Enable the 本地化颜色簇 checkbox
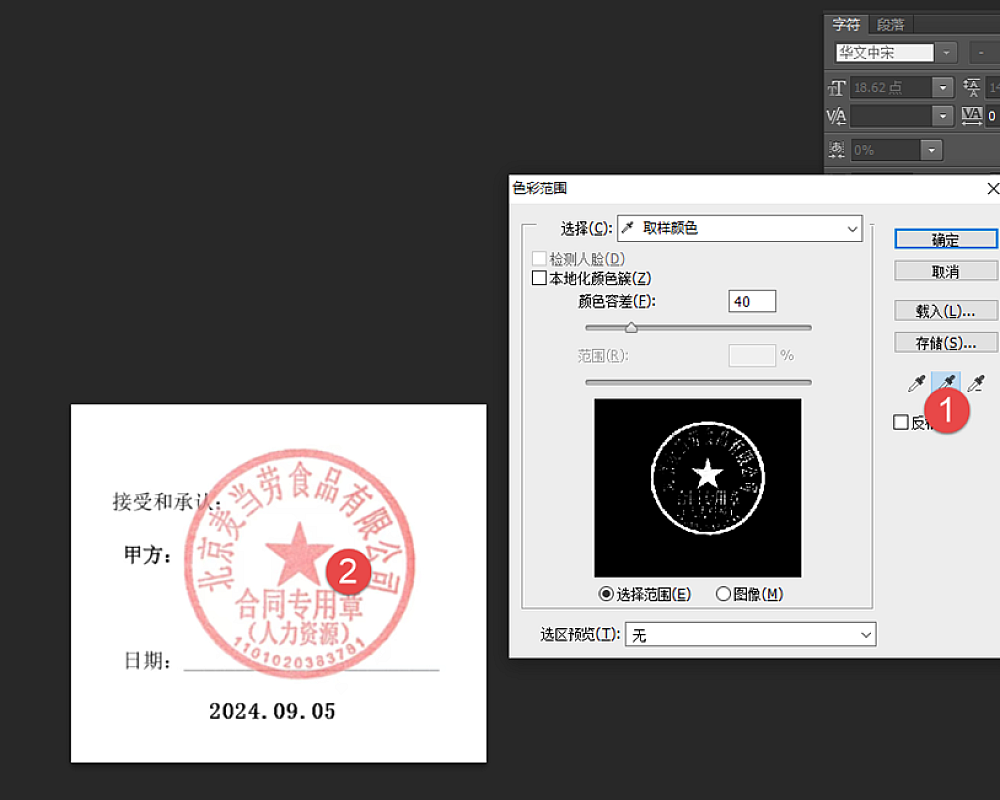The image size is (1000, 800). pyautogui.click(x=540, y=279)
